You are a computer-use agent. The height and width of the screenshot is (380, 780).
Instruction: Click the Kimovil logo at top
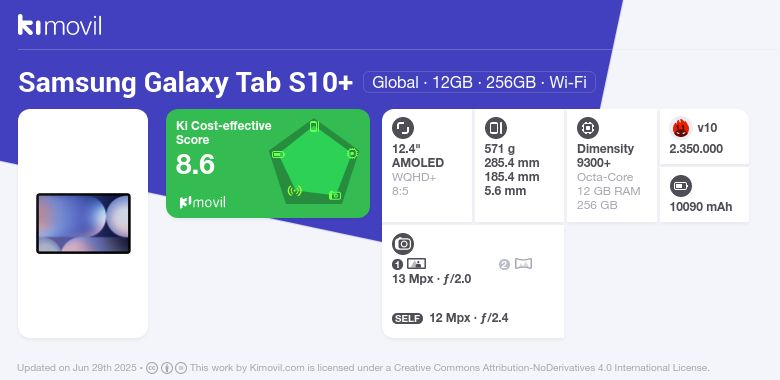coord(59,25)
